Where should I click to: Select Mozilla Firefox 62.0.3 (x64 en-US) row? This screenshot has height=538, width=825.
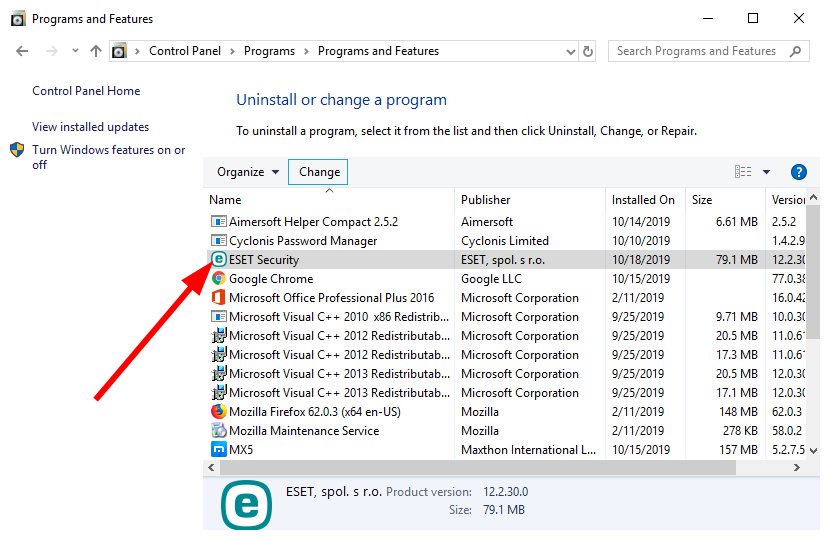point(315,412)
